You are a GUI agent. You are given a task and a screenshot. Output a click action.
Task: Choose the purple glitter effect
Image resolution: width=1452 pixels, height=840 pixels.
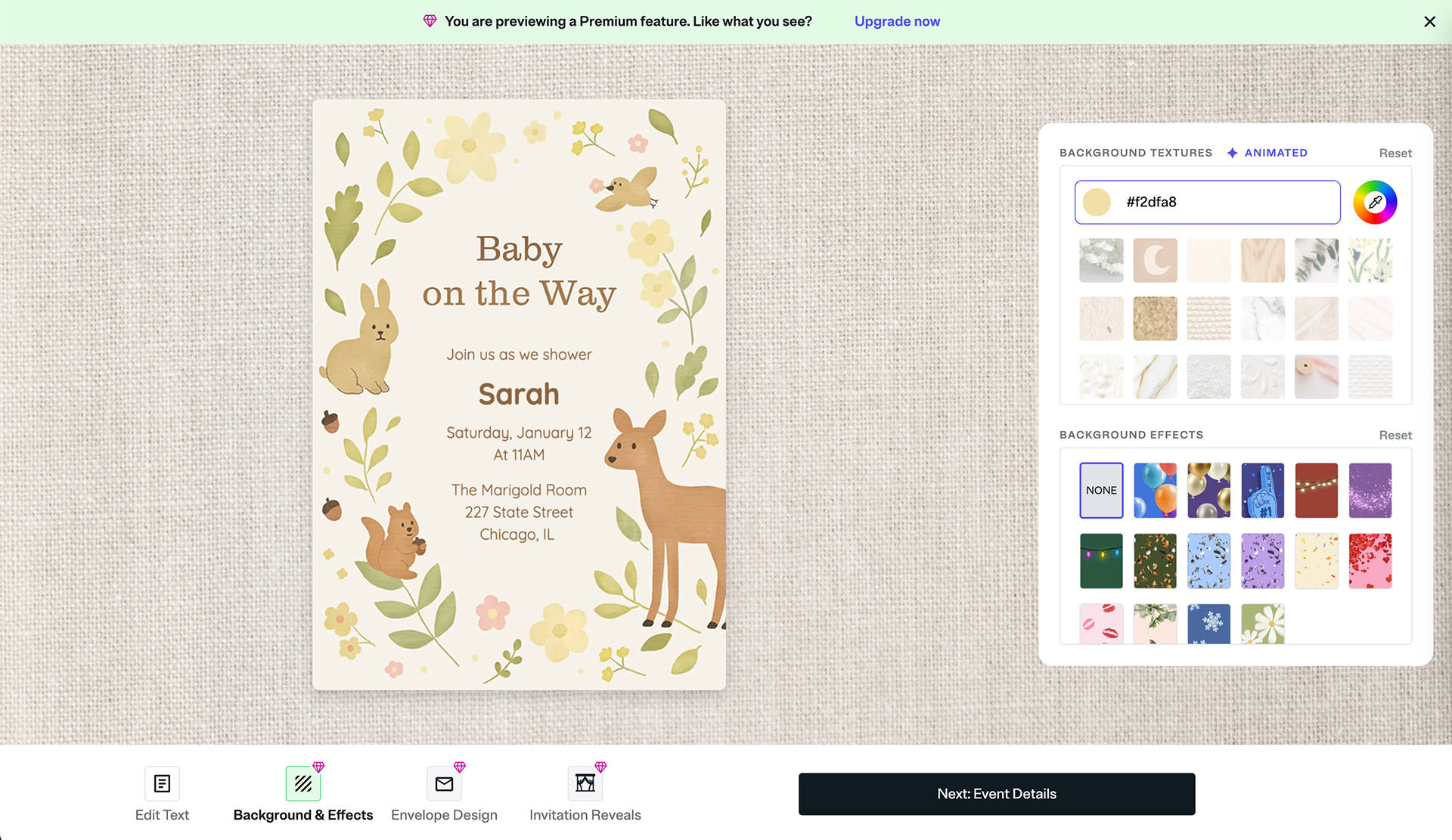coord(1370,490)
